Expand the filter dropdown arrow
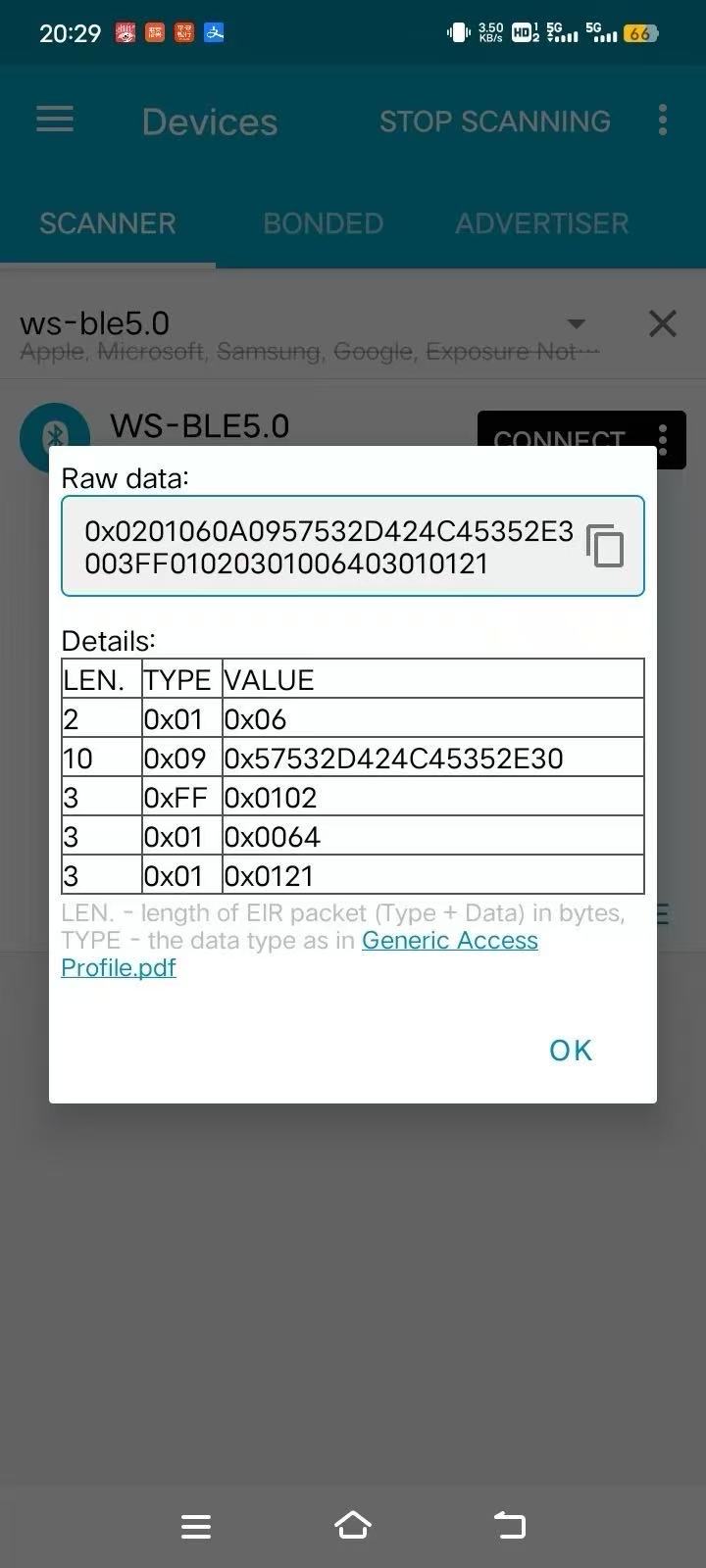This screenshot has width=706, height=1568. tap(577, 323)
